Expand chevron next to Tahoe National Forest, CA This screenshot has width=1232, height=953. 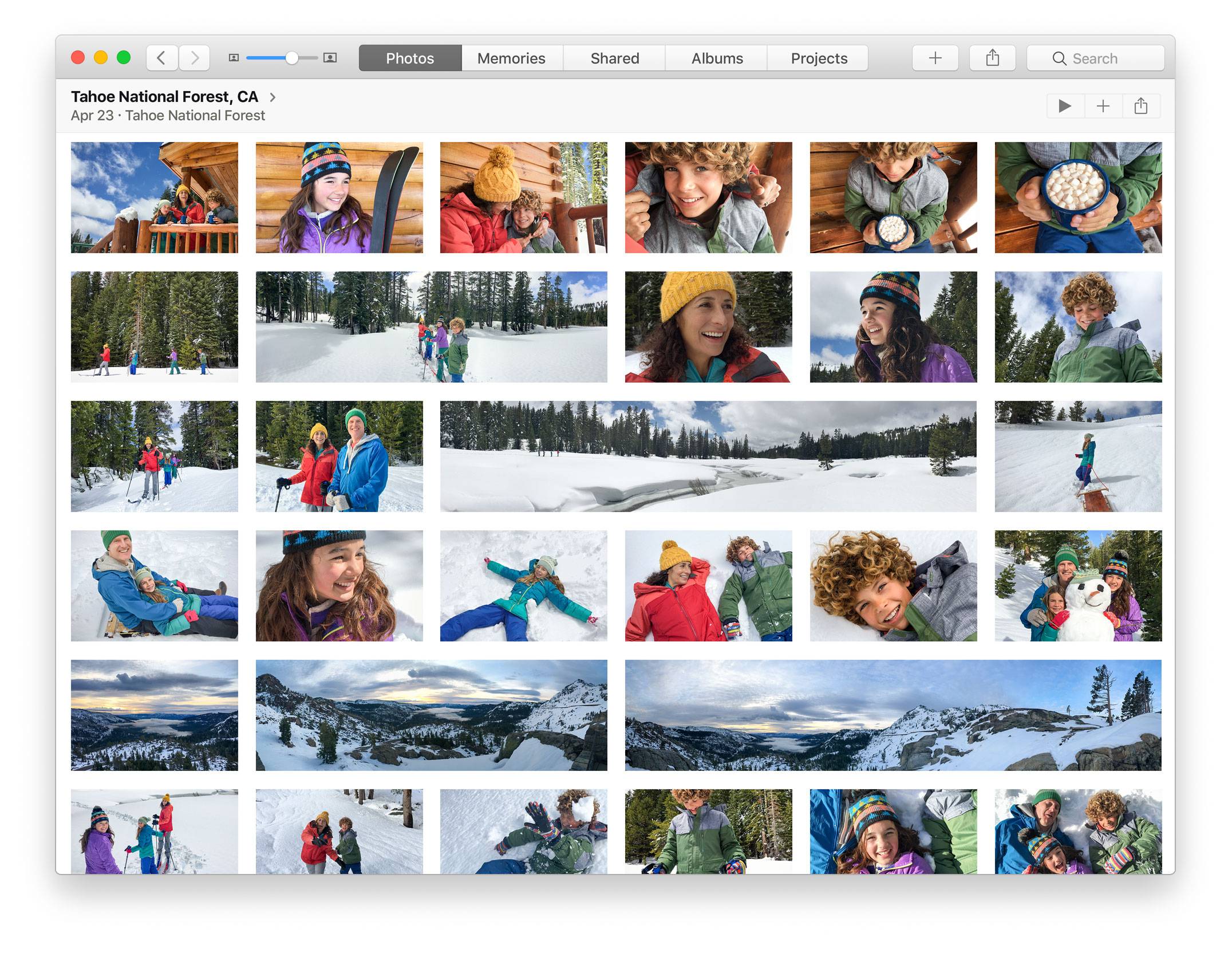tap(273, 97)
